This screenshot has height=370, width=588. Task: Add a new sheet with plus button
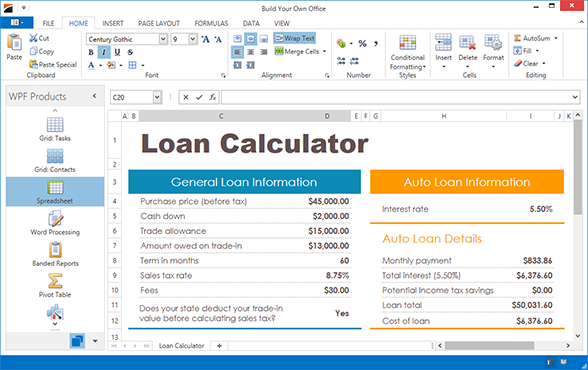(x=219, y=346)
